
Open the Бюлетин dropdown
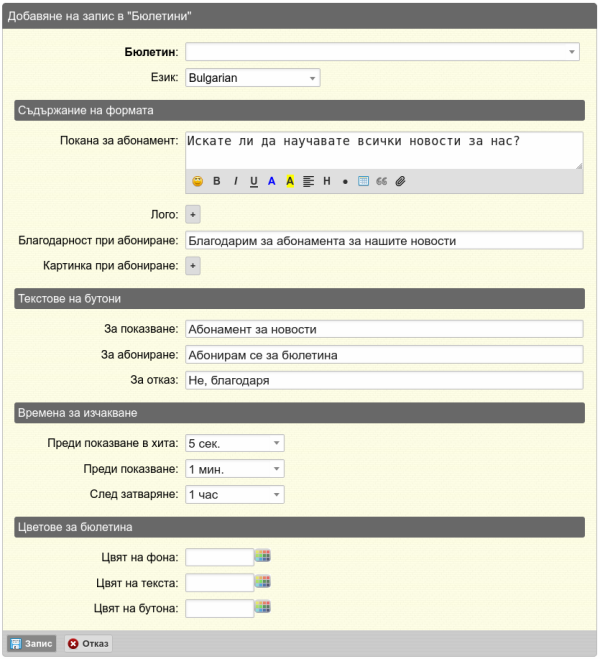(x=382, y=52)
